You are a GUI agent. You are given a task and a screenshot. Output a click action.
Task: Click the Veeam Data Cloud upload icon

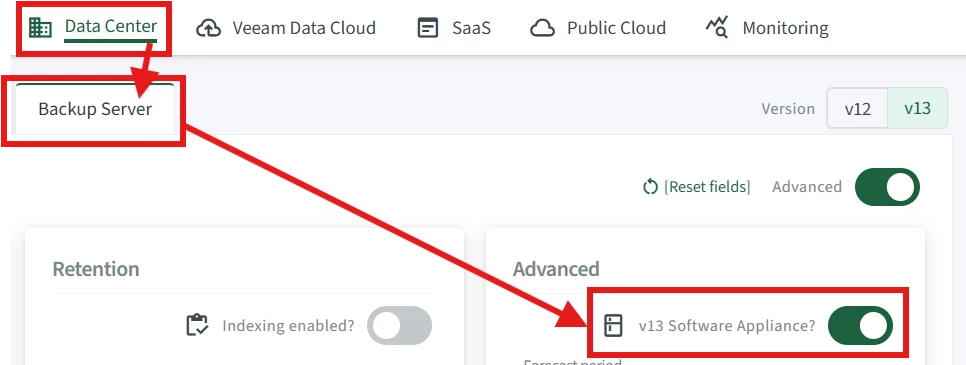tap(208, 28)
